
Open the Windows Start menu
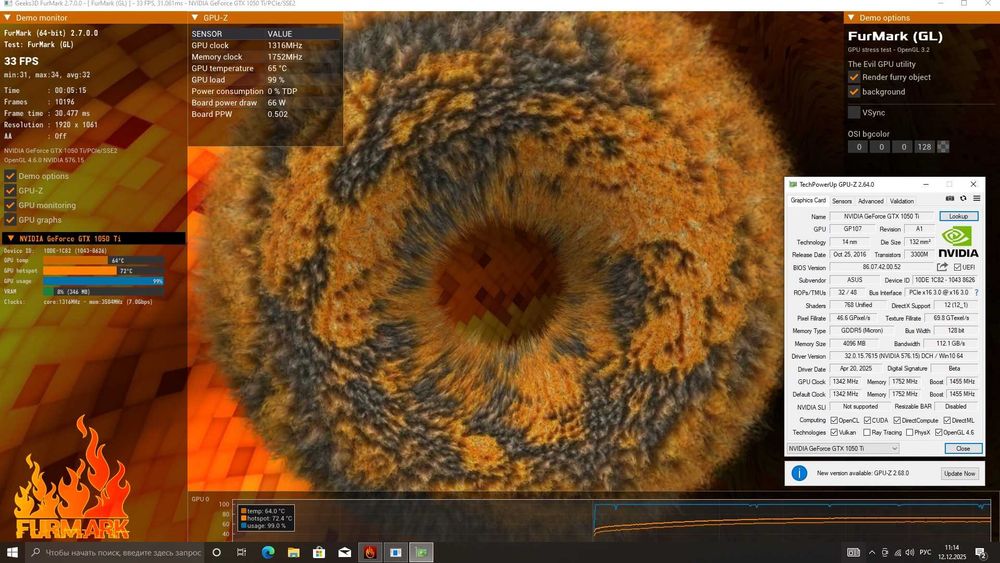(12, 552)
